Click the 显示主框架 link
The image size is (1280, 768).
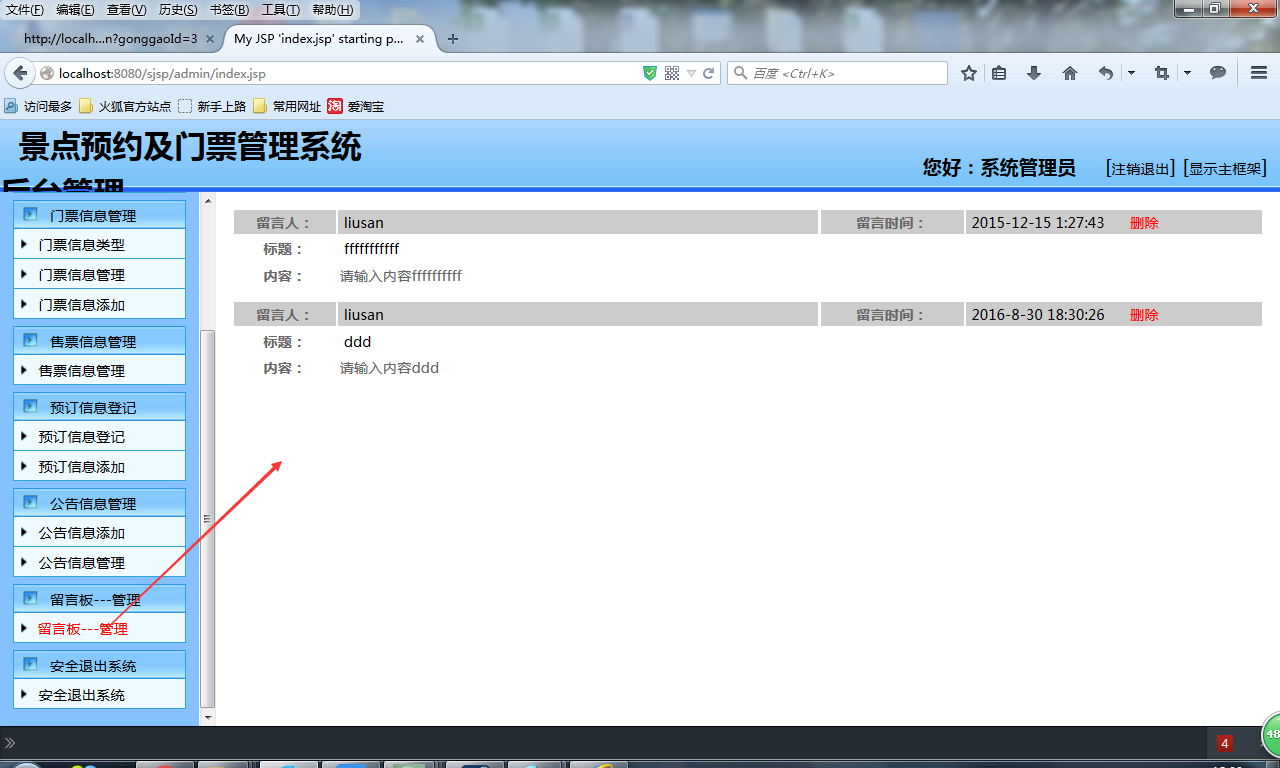click(x=1225, y=169)
